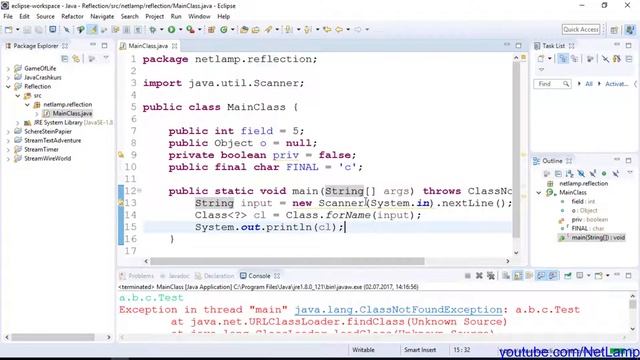Click the Run Last Tool icon
Image resolution: width=640 pixels, height=360 pixels.
tap(190, 29)
